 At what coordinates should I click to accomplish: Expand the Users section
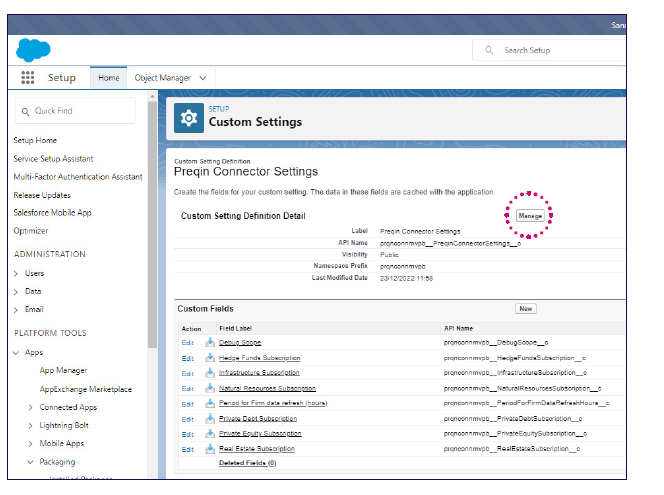click(16, 274)
